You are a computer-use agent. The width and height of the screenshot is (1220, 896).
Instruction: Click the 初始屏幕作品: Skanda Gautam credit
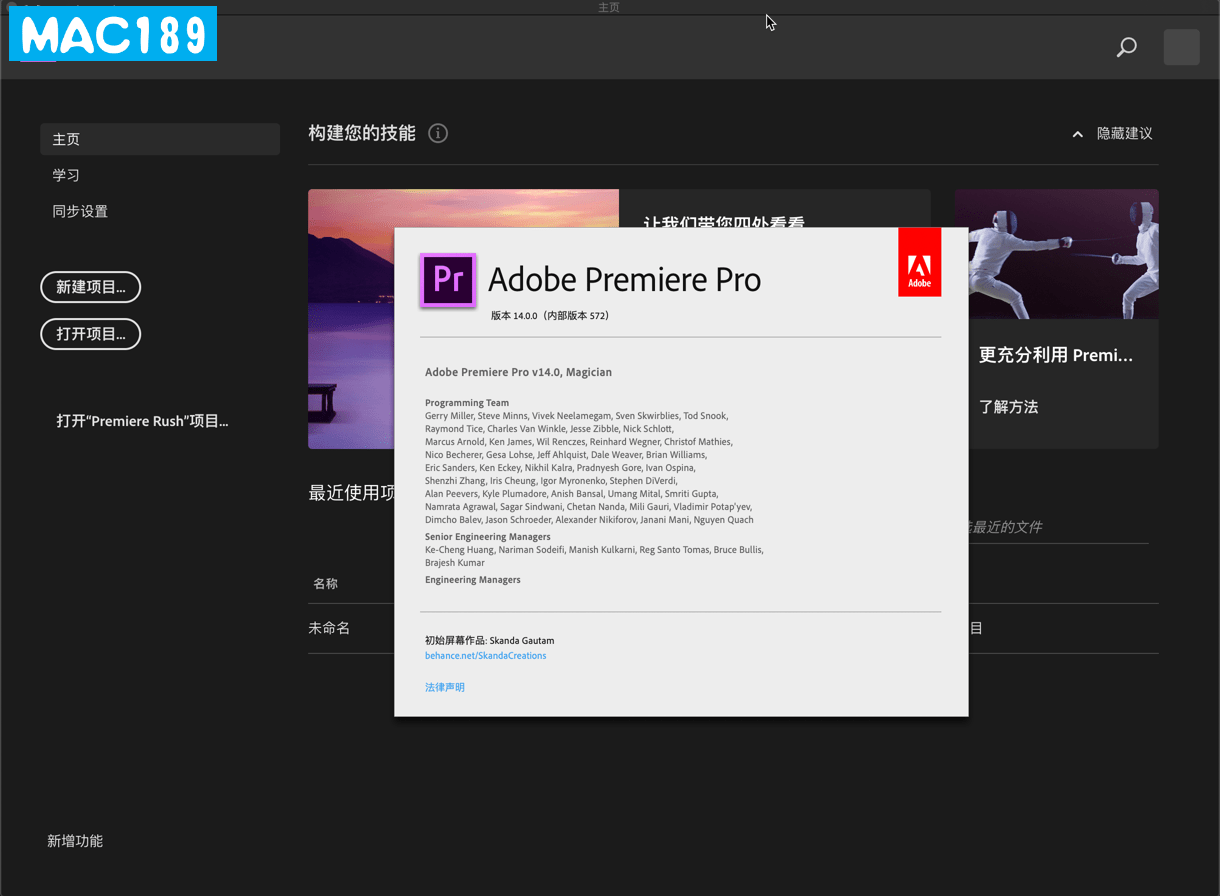click(489, 640)
